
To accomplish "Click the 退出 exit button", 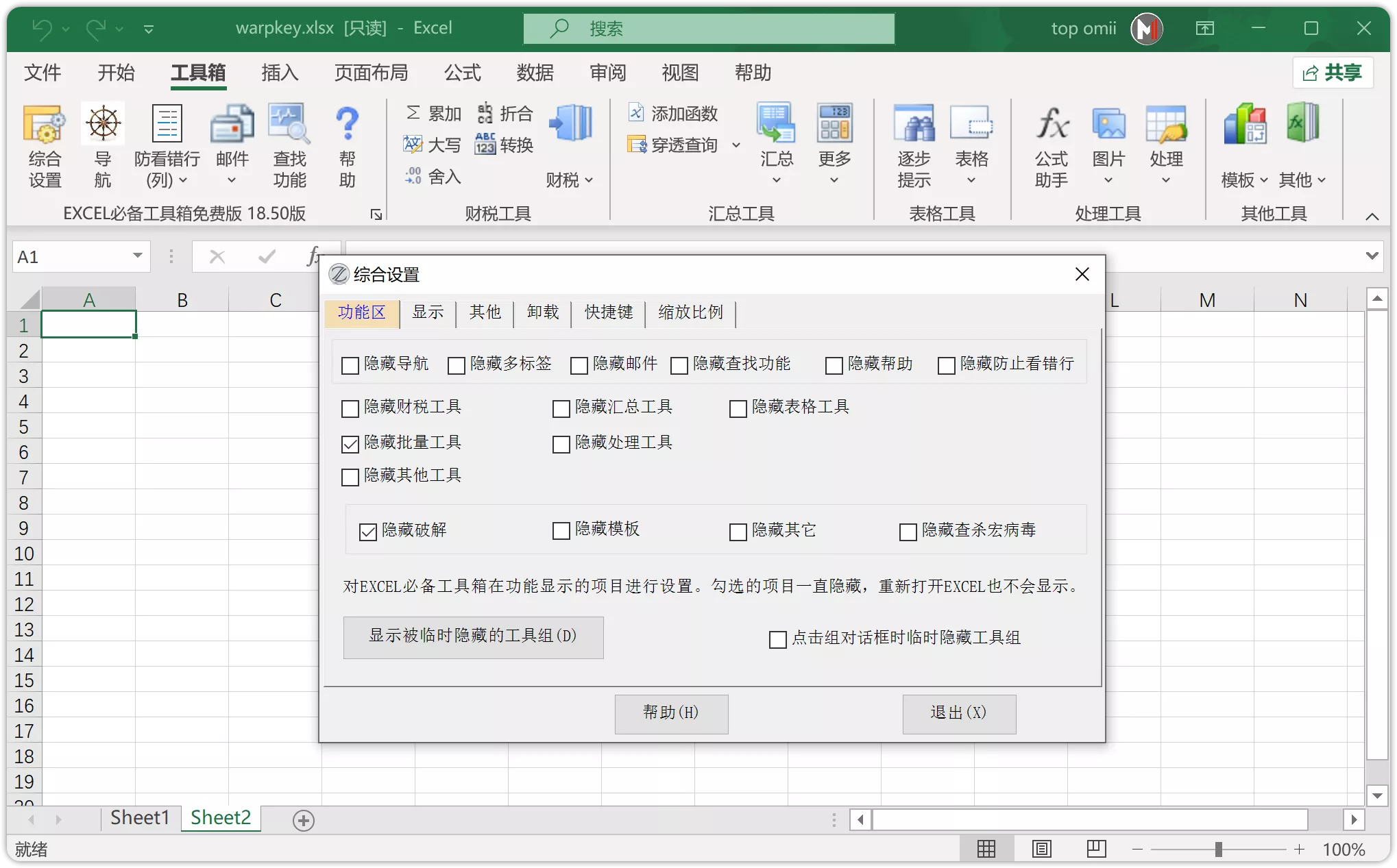I will coord(959,713).
